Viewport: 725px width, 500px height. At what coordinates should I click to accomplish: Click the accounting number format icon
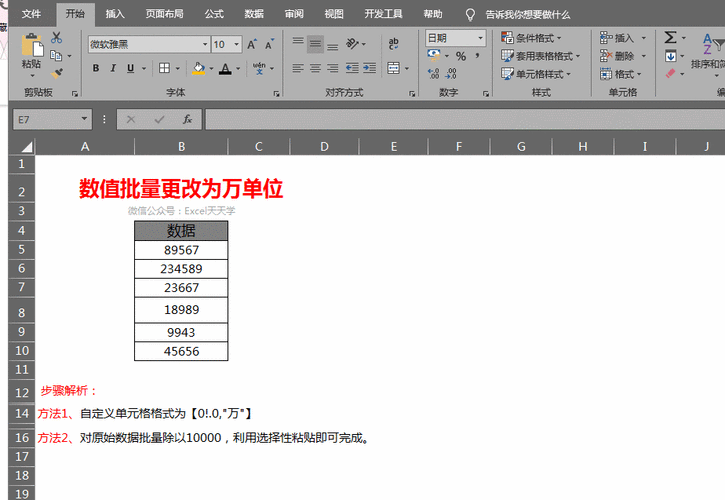[434, 56]
